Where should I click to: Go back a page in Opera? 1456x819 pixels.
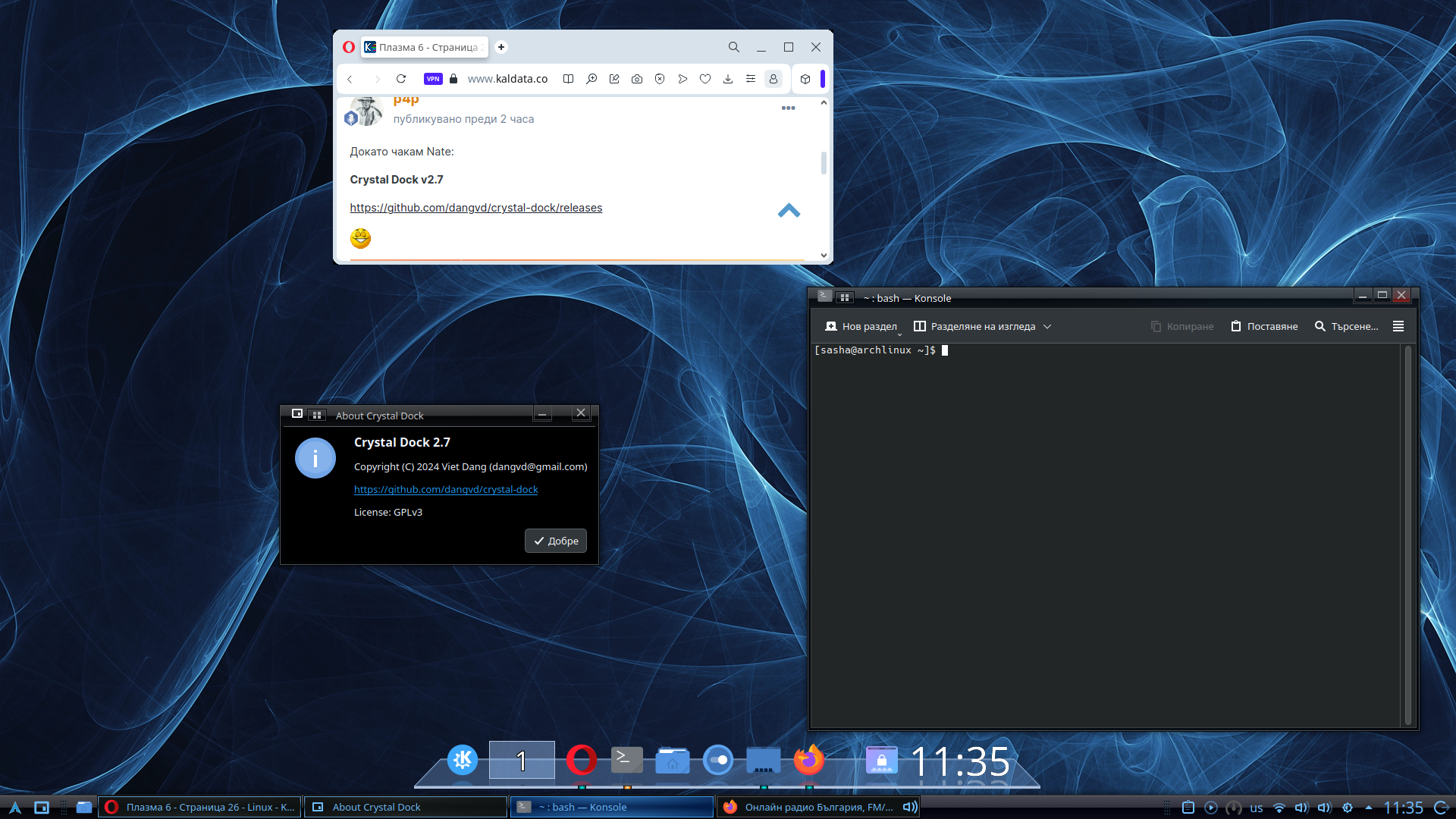(x=350, y=79)
